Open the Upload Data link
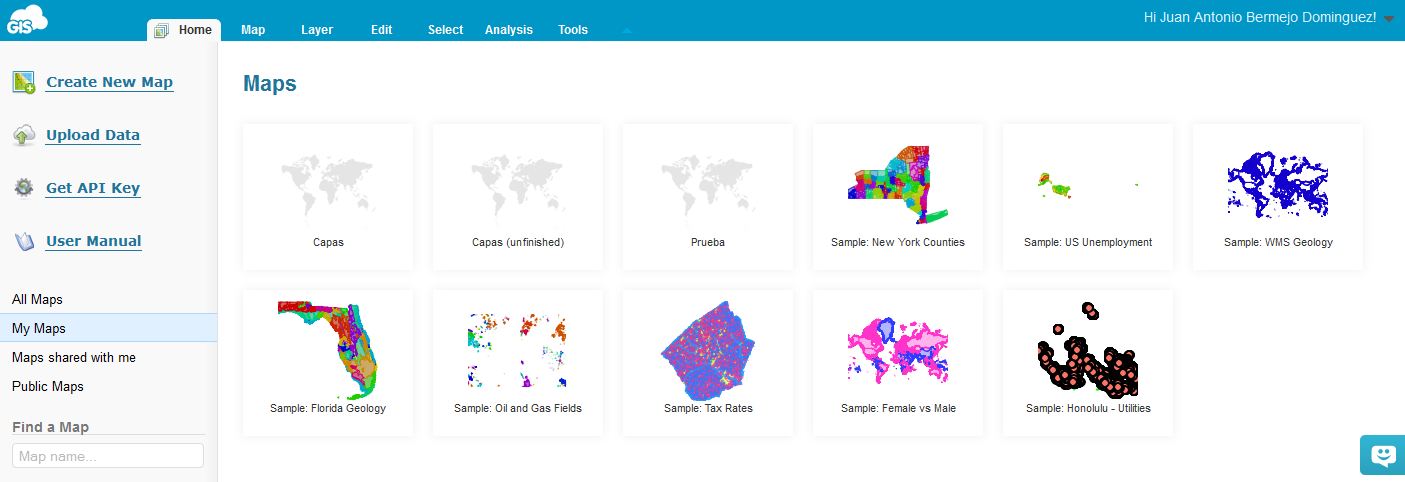Image resolution: width=1405 pixels, height=482 pixels. pyautogui.click(x=93, y=136)
